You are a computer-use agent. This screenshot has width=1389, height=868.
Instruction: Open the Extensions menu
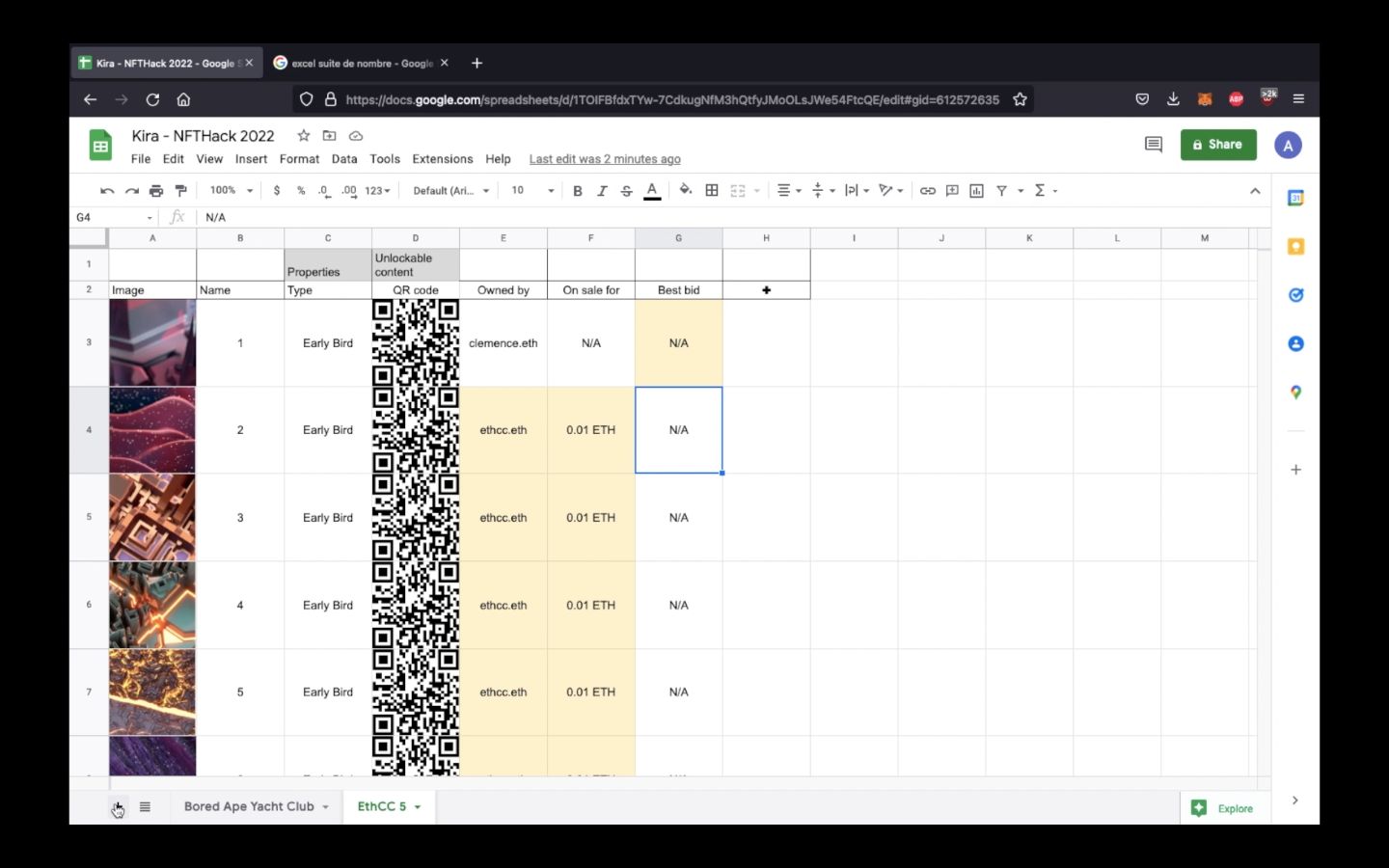click(x=443, y=159)
